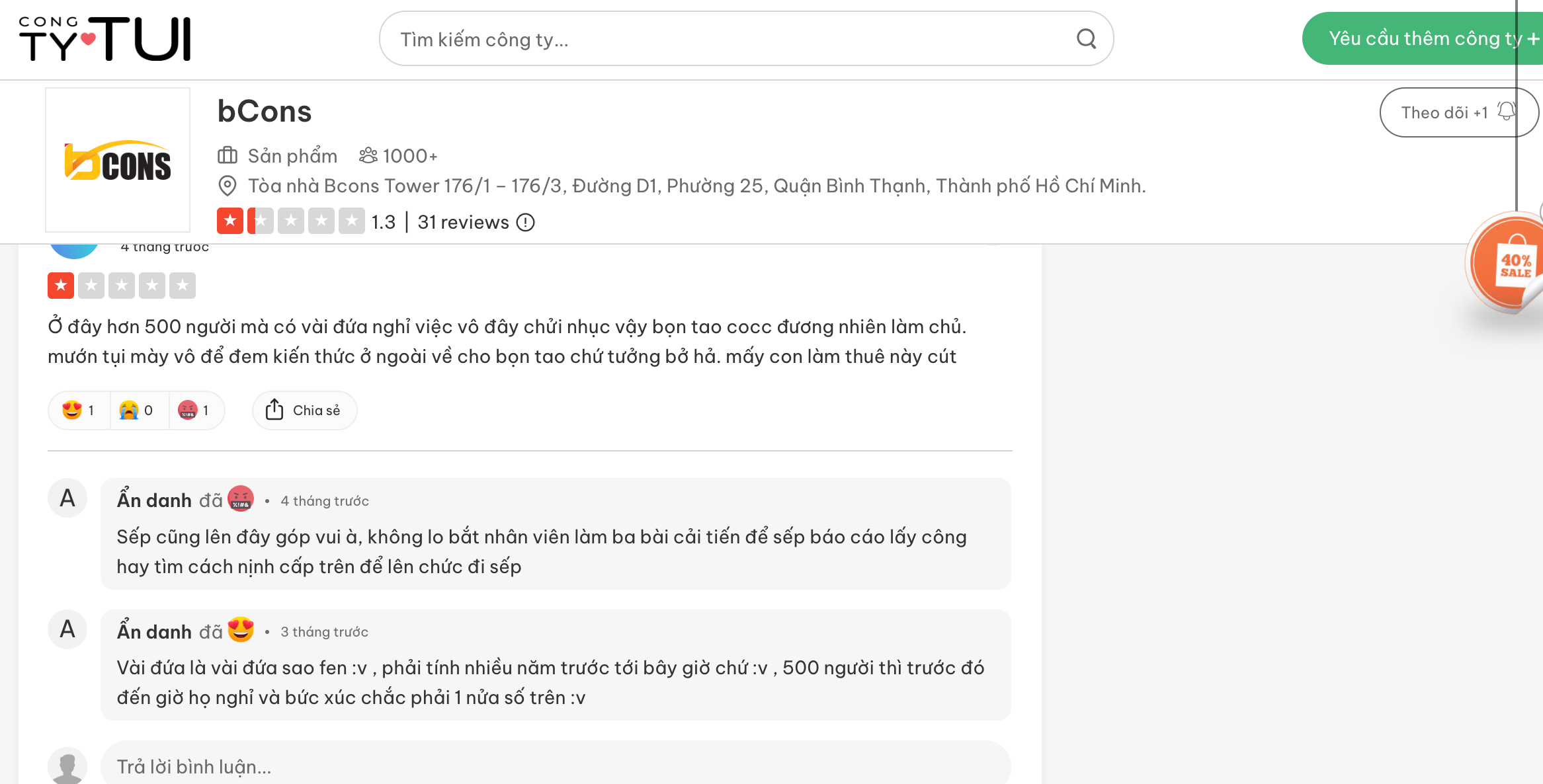
Task: Click the people icon beside 1000+
Action: click(x=368, y=156)
